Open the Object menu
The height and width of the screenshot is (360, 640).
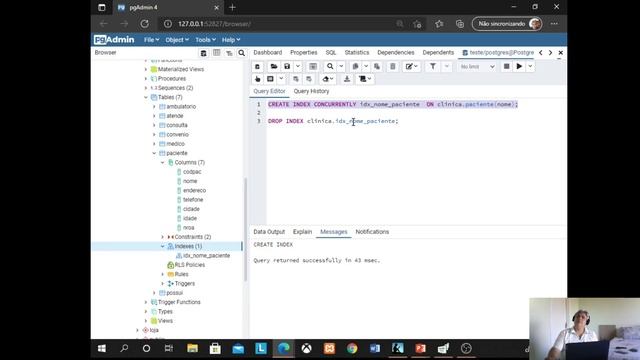click(177, 40)
